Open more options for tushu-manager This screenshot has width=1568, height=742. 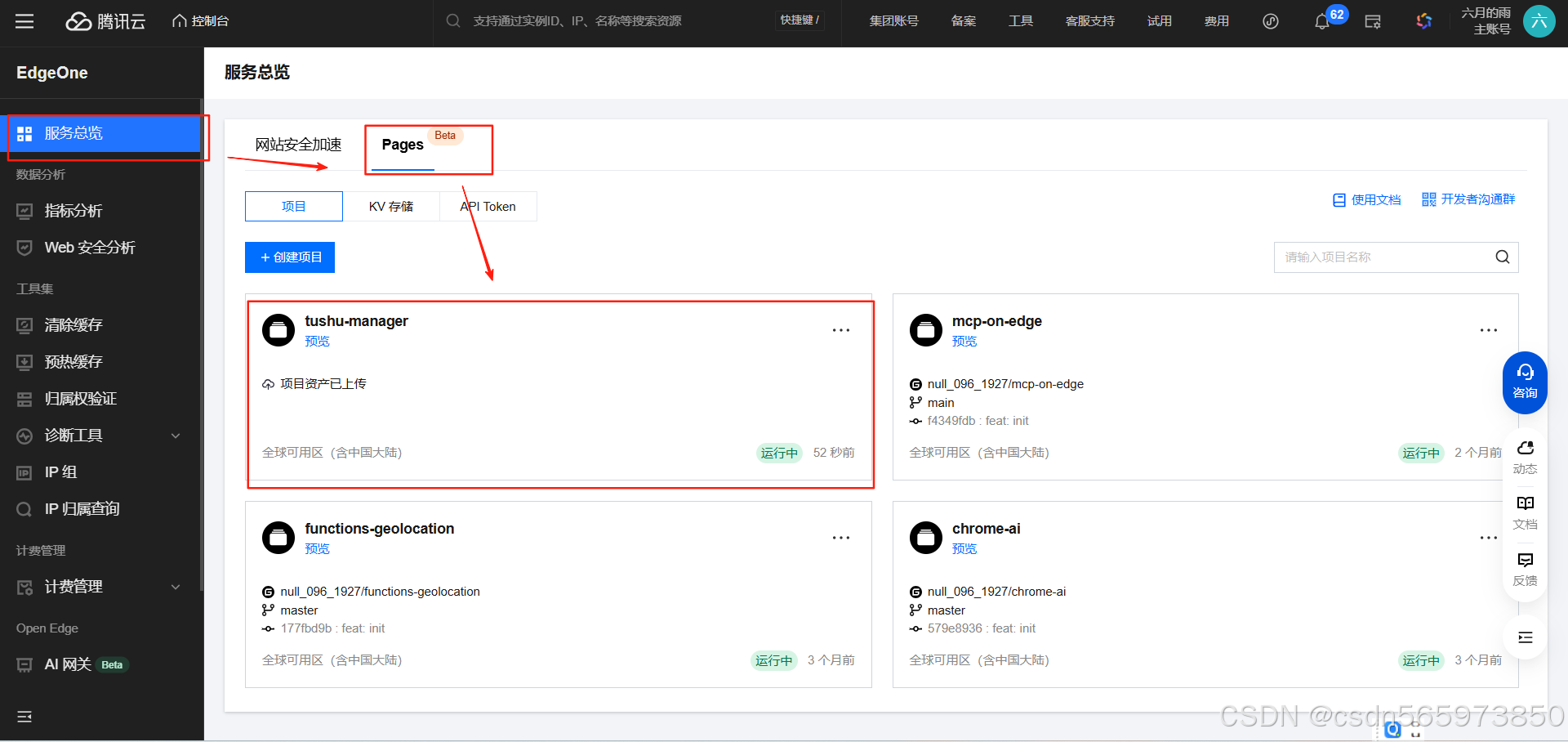841,330
